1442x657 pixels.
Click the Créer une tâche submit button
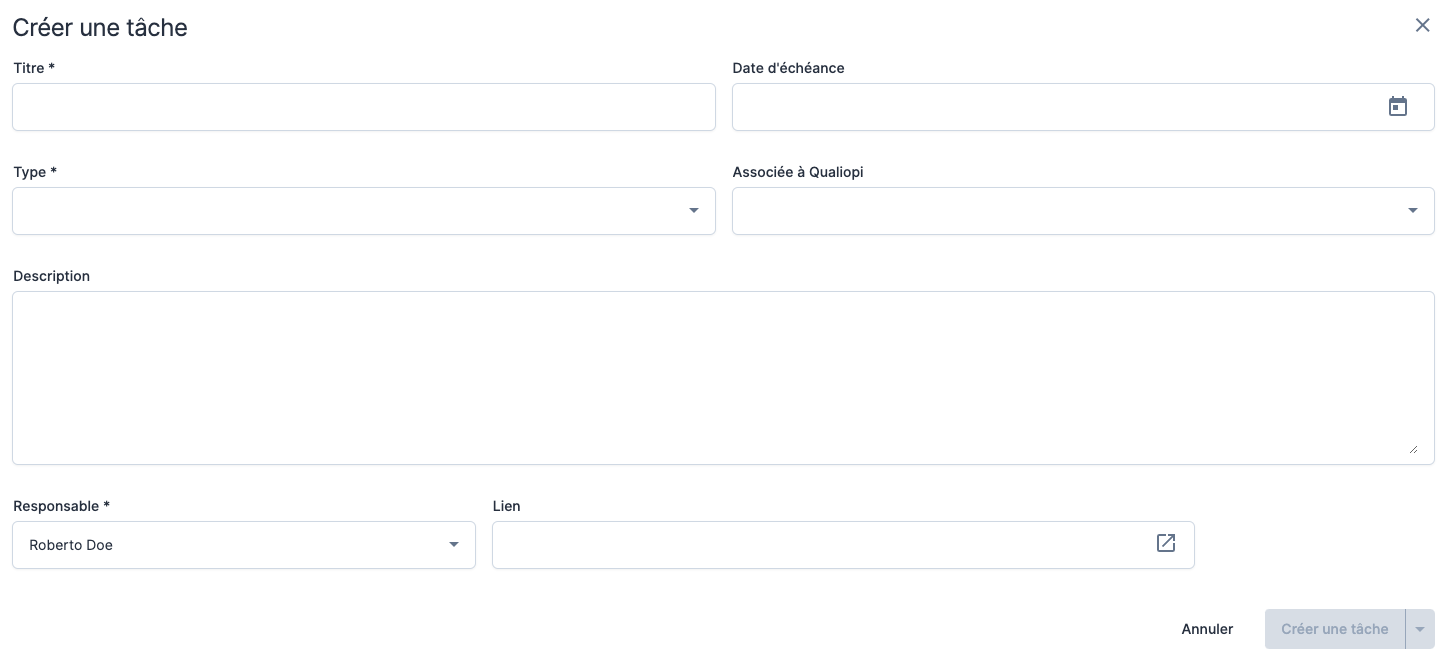tap(1334, 629)
